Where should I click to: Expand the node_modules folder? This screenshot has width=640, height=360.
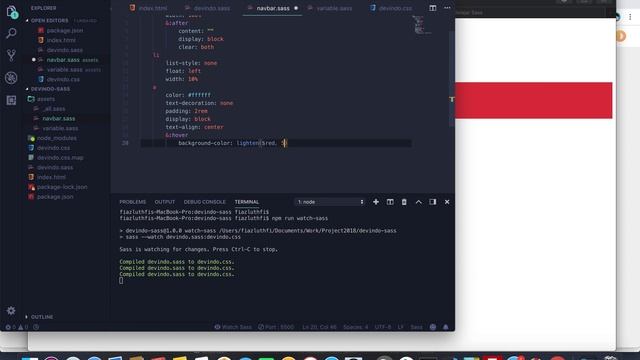pyautogui.click(x=57, y=138)
